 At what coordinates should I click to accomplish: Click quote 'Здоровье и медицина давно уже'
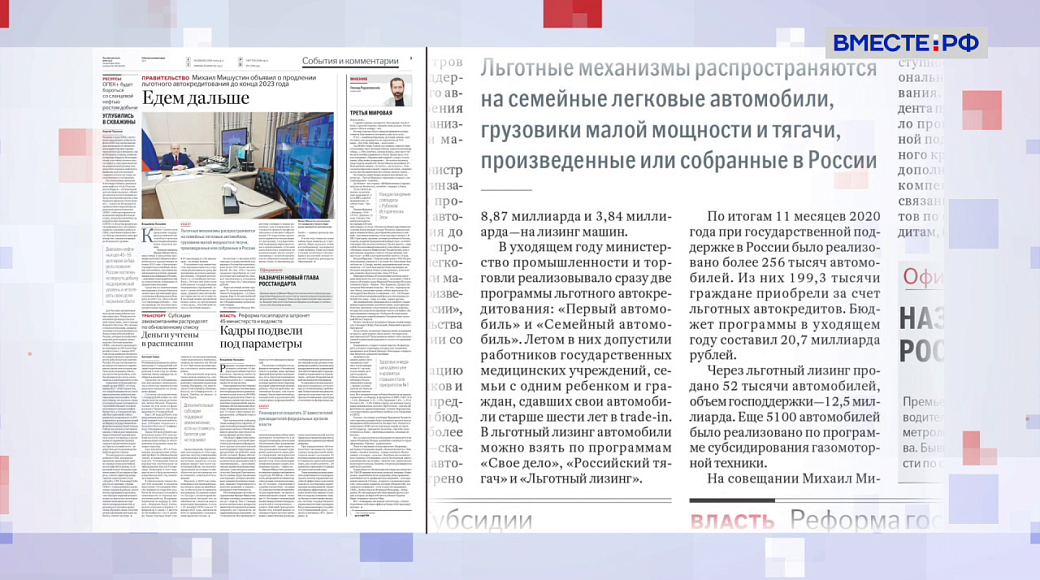coord(394,374)
